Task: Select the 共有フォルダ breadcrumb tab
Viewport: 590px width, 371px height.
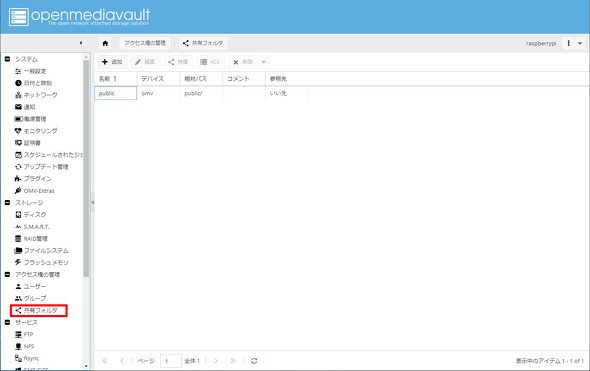Action: [x=203, y=43]
